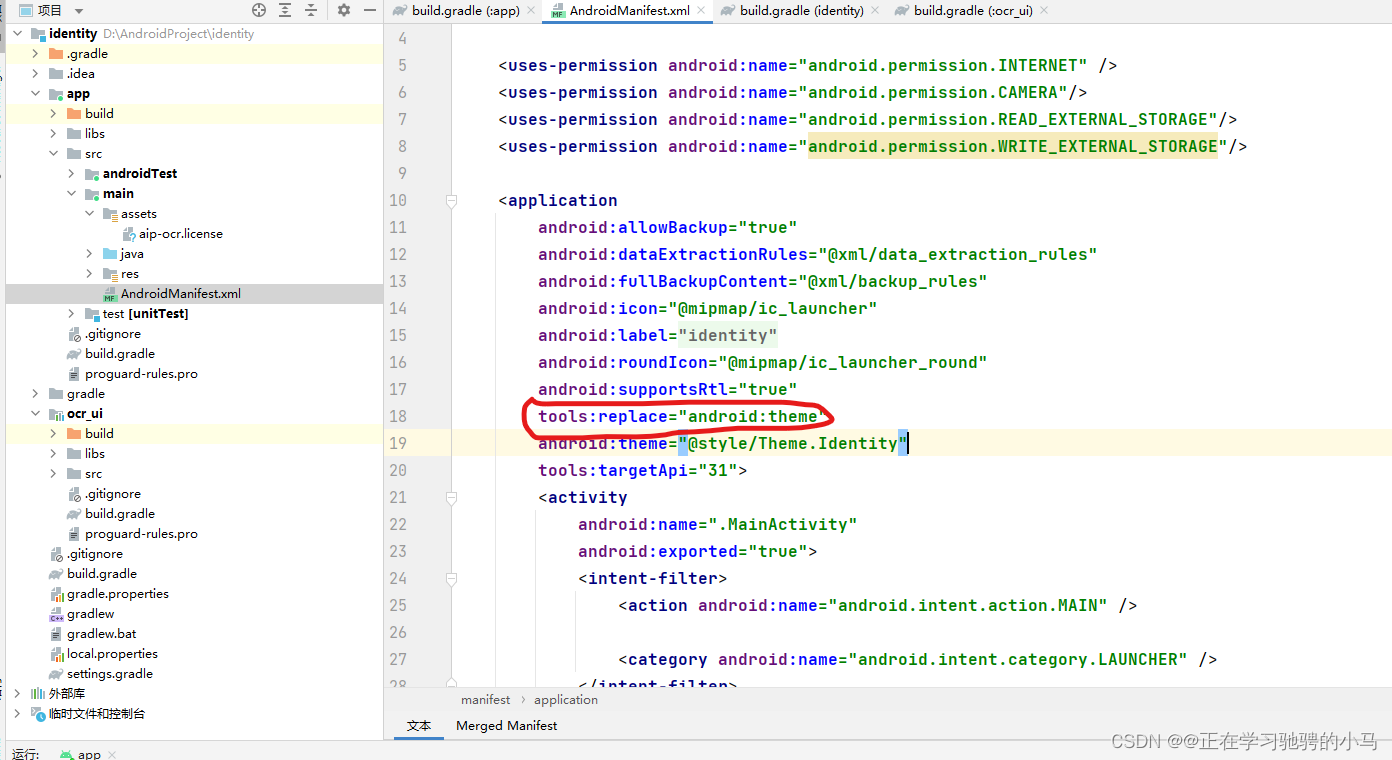Click aip-ocr.license file icon
The width and height of the screenshot is (1392, 760).
coord(129,234)
